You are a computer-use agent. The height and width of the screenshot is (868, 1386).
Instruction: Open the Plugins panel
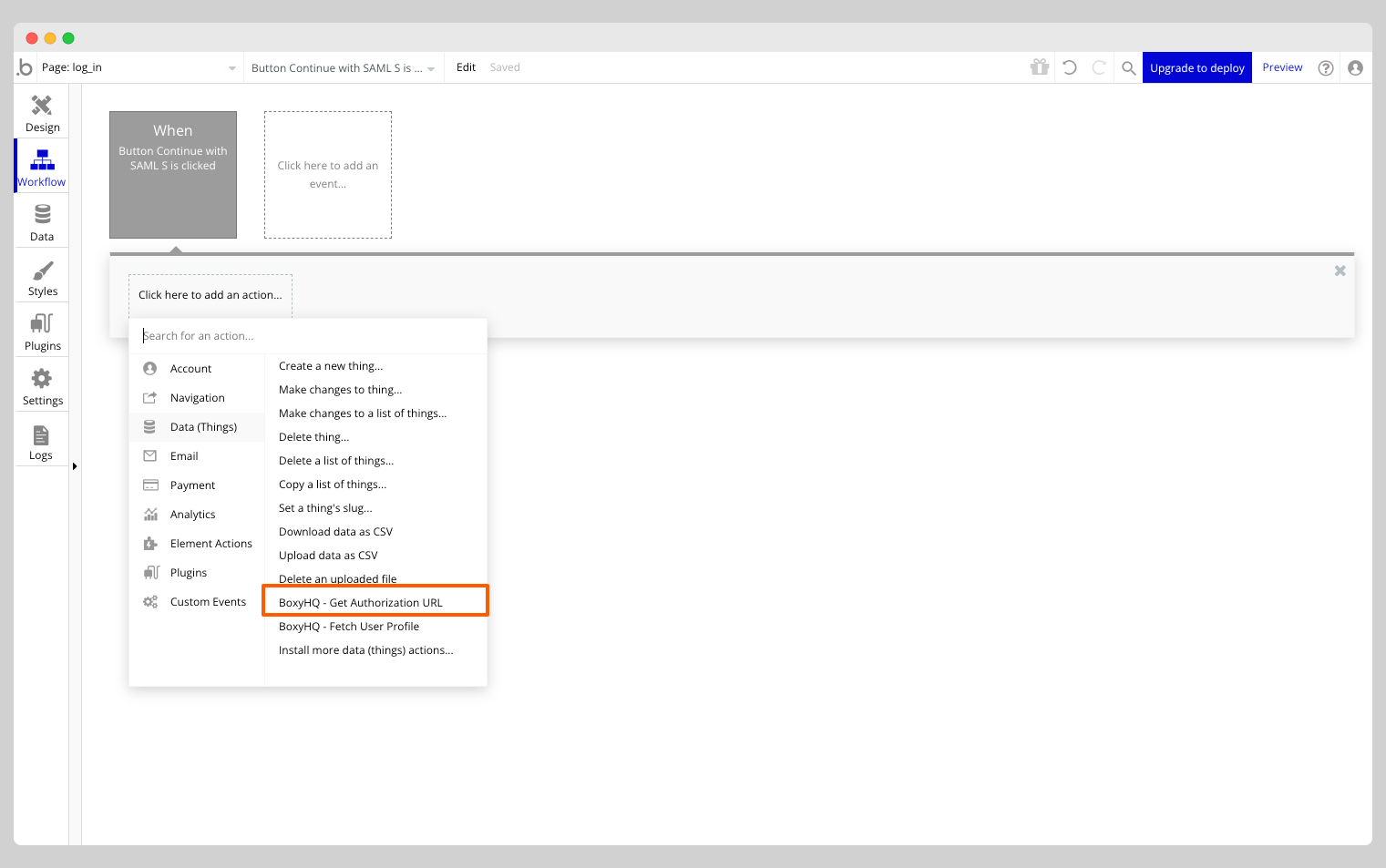tap(41, 330)
